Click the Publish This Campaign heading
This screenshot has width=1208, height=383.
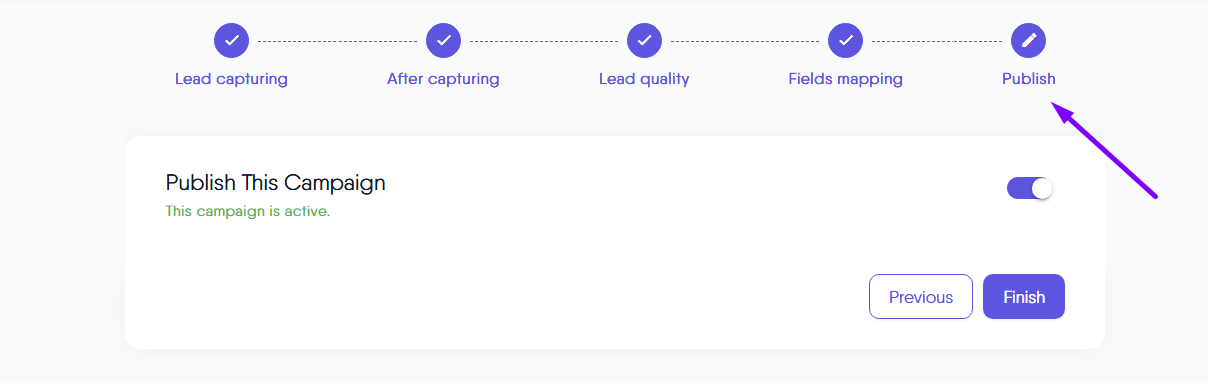275,183
